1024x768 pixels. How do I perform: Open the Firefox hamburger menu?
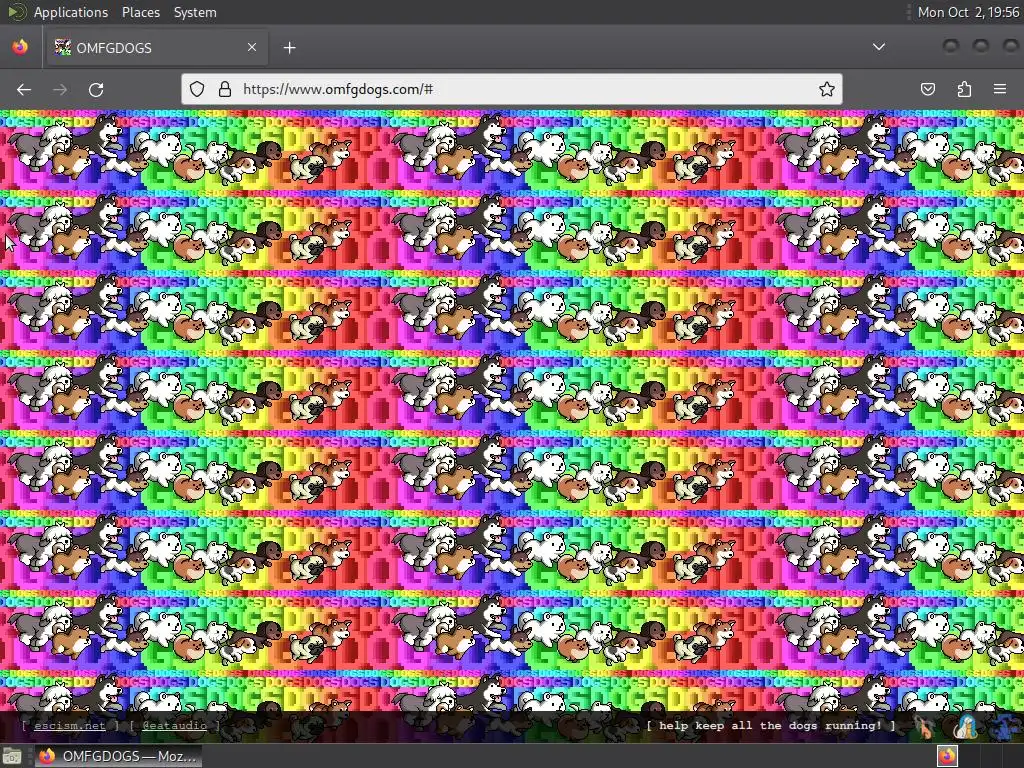[x=1000, y=89]
